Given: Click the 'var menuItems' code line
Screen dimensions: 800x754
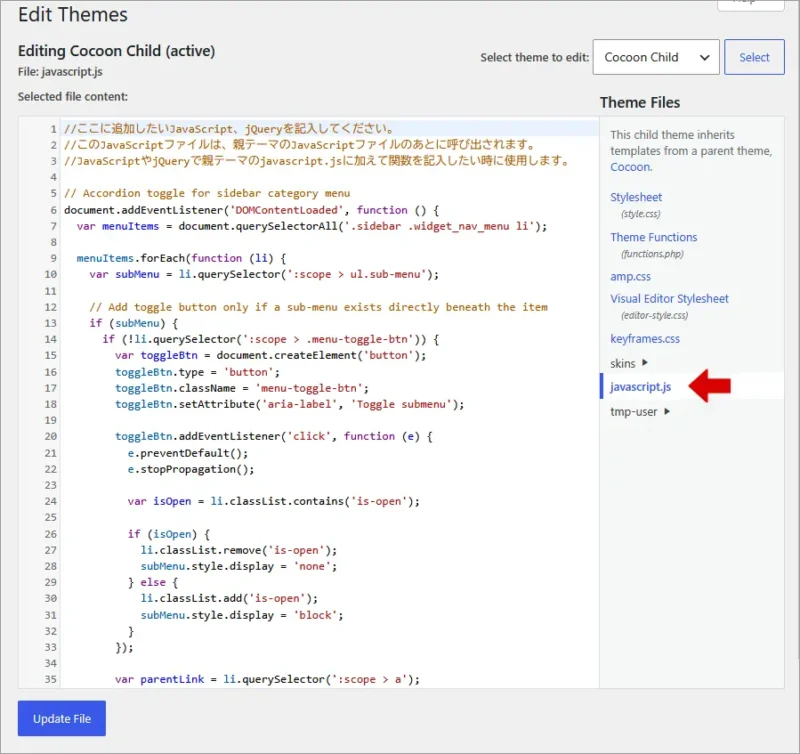Looking at the screenshot, I should click(312, 226).
